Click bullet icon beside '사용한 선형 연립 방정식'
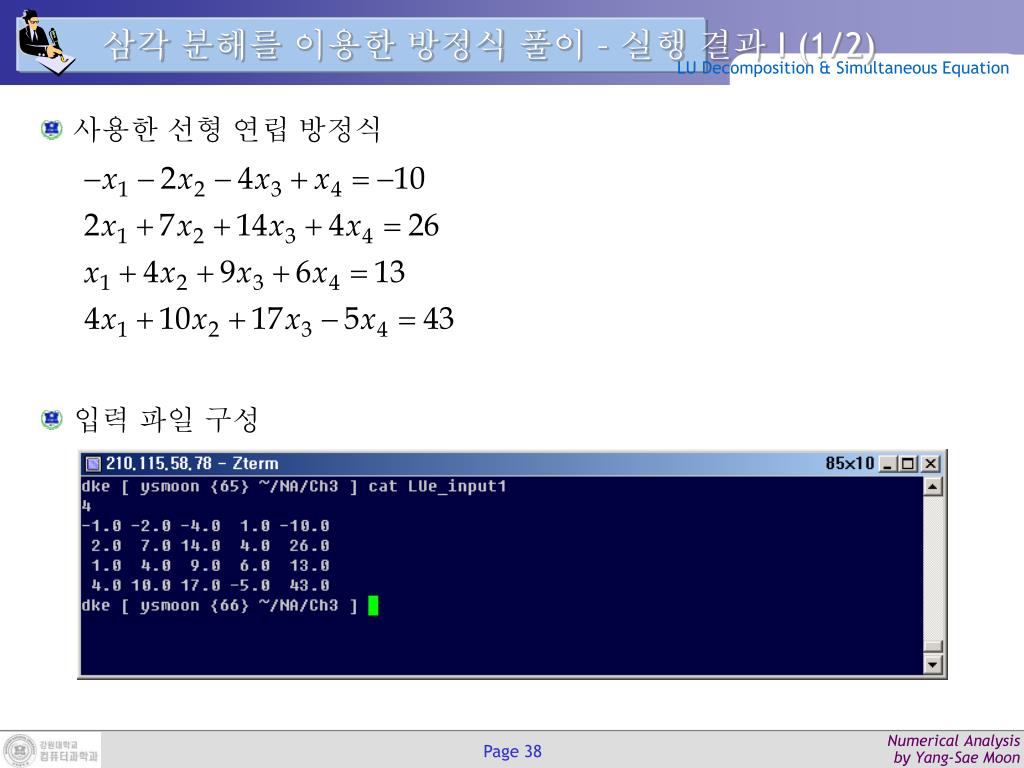Viewport: 1024px width, 768px height. click(52, 129)
